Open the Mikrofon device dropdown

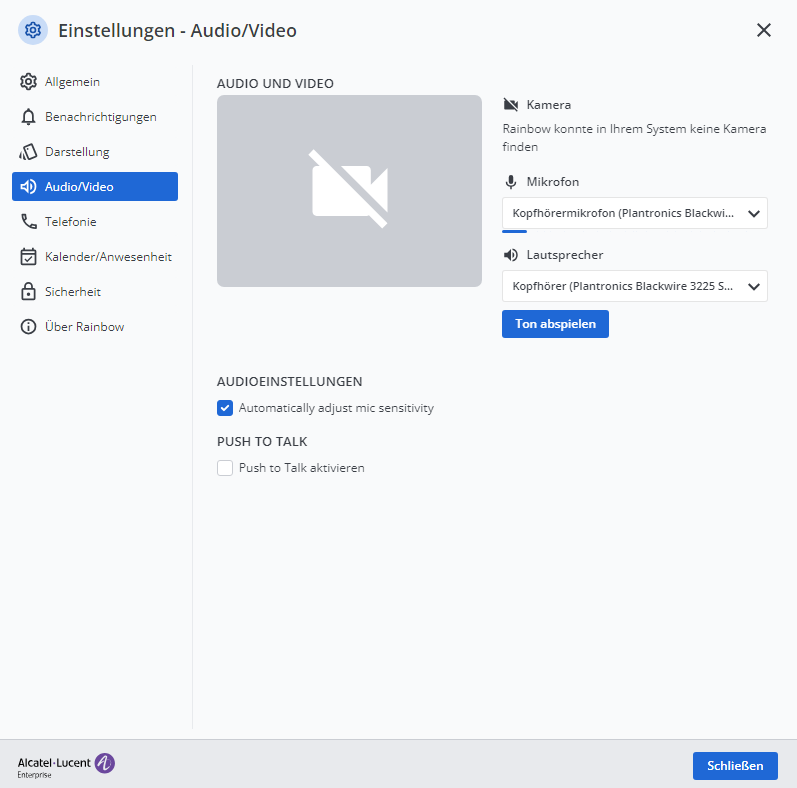(634, 213)
